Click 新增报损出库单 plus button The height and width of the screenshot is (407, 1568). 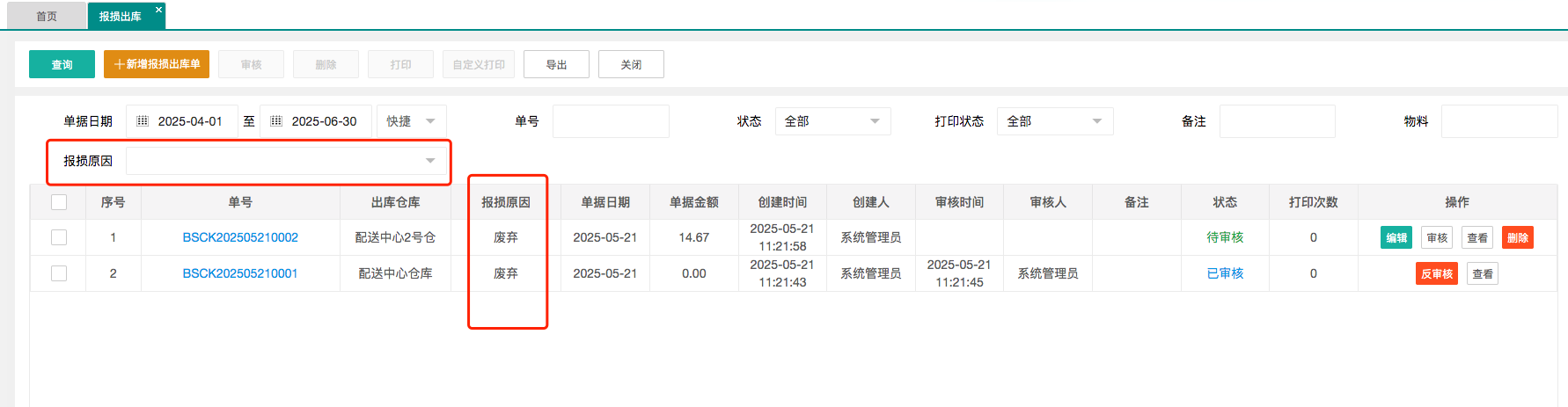[157, 64]
